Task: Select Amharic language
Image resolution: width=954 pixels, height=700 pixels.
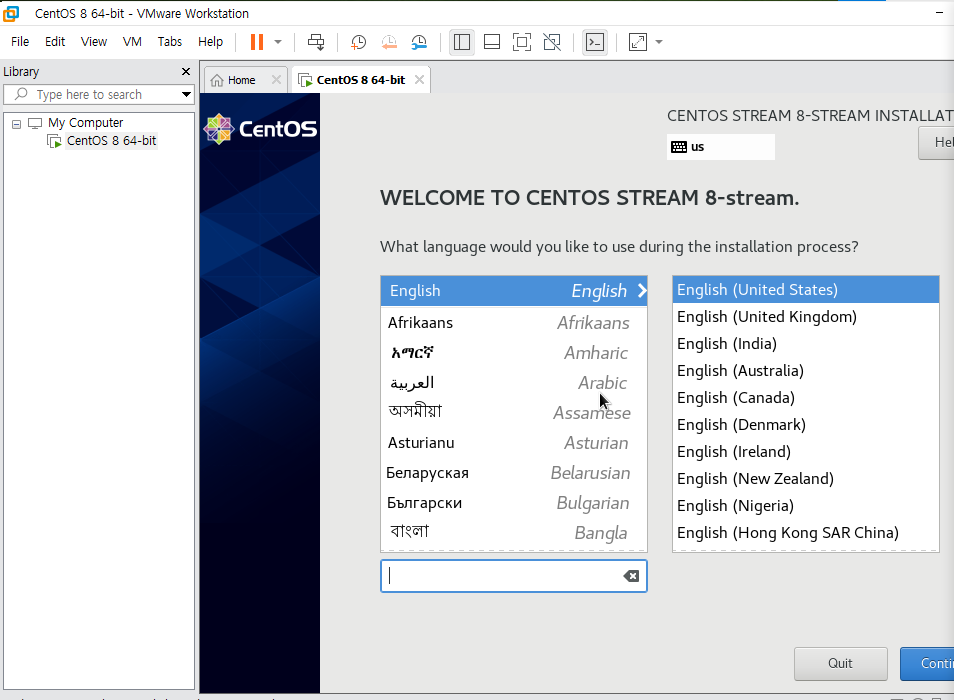Action: point(514,353)
